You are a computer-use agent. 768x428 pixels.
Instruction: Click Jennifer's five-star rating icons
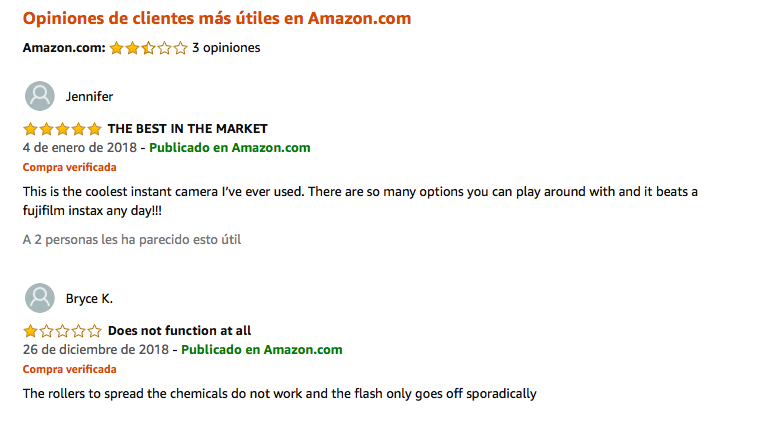[62, 129]
